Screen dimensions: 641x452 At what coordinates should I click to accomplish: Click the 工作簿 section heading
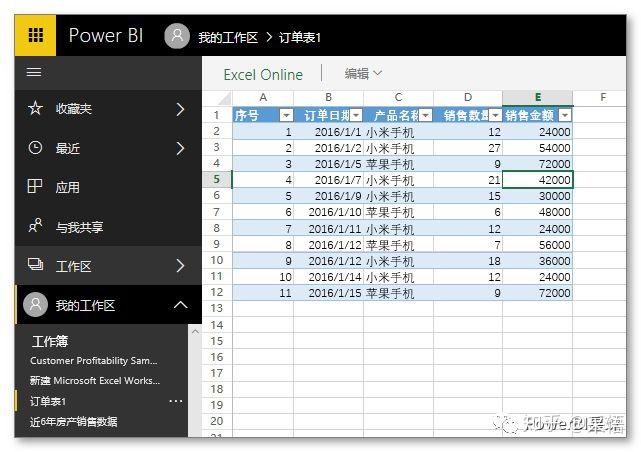tap(50, 341)
